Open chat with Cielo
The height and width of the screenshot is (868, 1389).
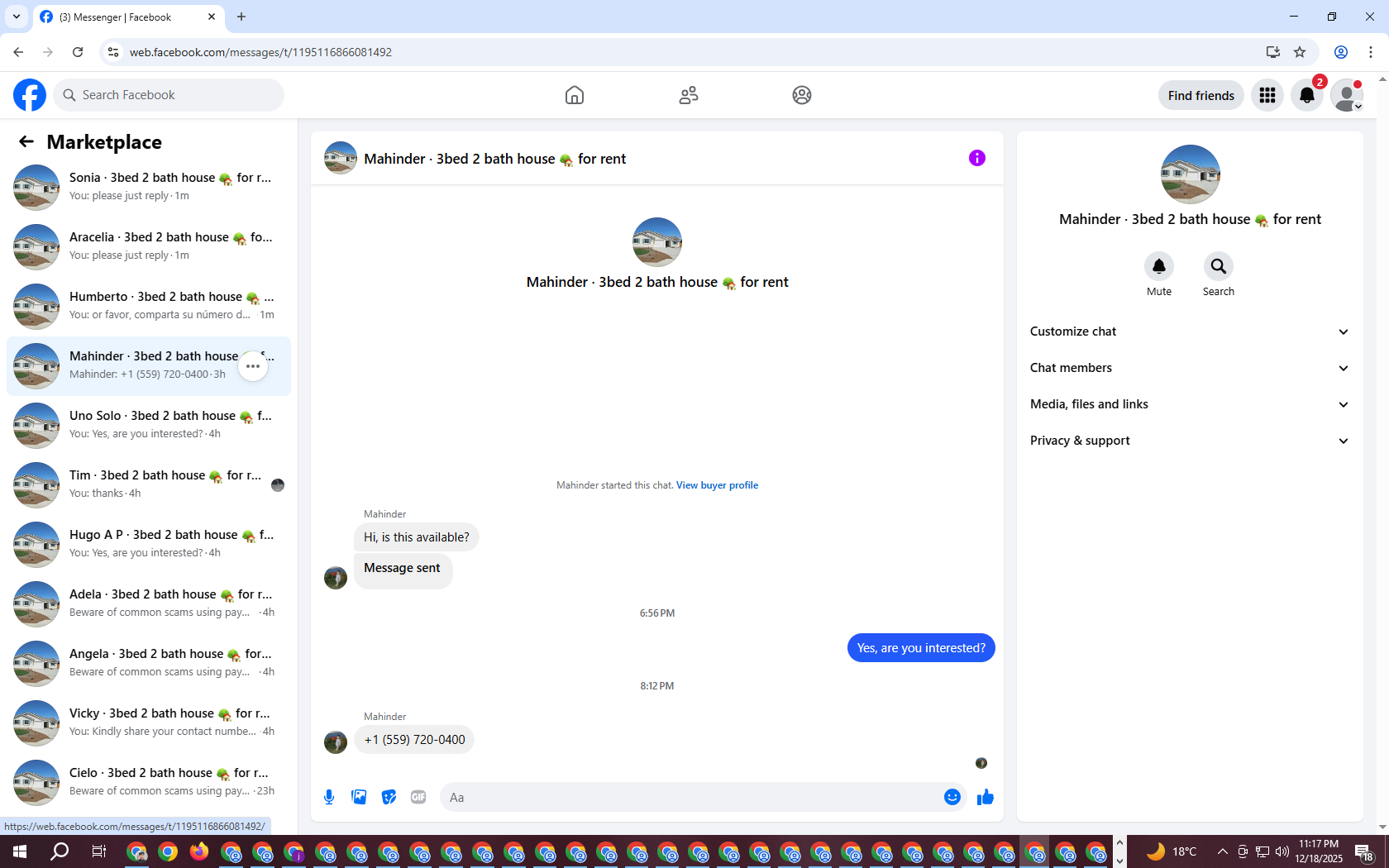(x=149, y=782)
